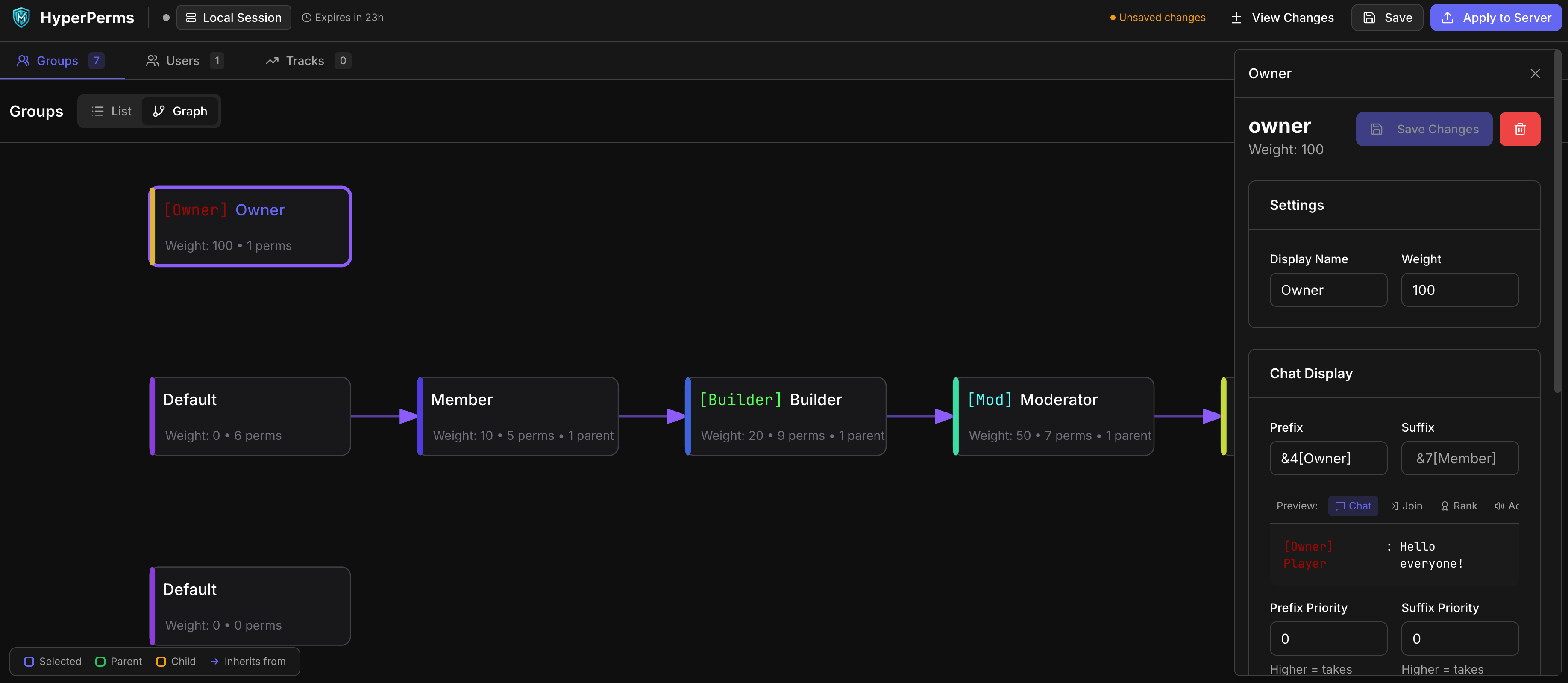Select the Moderator group node
1568x683 pixels.
pyautogui.click(x=1053, y=416)
